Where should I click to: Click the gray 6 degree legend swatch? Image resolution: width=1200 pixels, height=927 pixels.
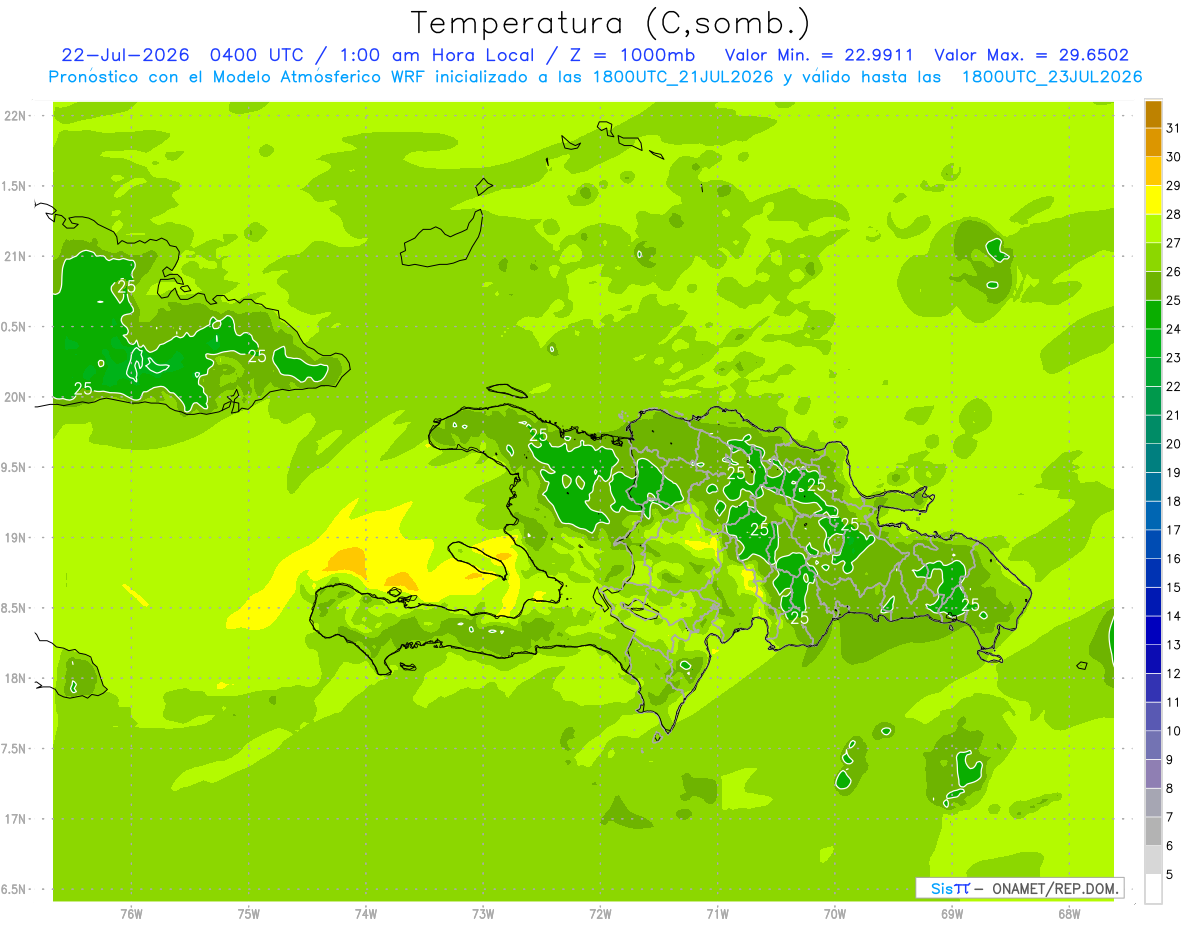coord(1153,831)
